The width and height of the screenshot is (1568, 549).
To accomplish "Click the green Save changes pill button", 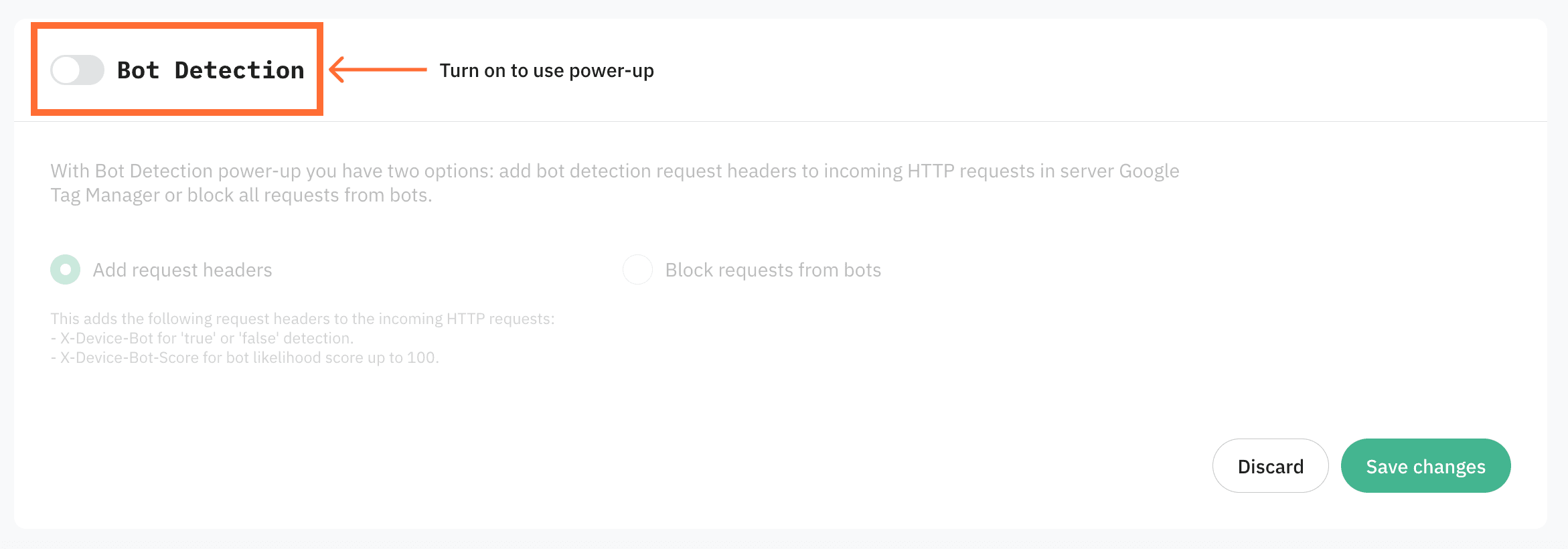I will pyautogui.click(x=1425, y=465).
